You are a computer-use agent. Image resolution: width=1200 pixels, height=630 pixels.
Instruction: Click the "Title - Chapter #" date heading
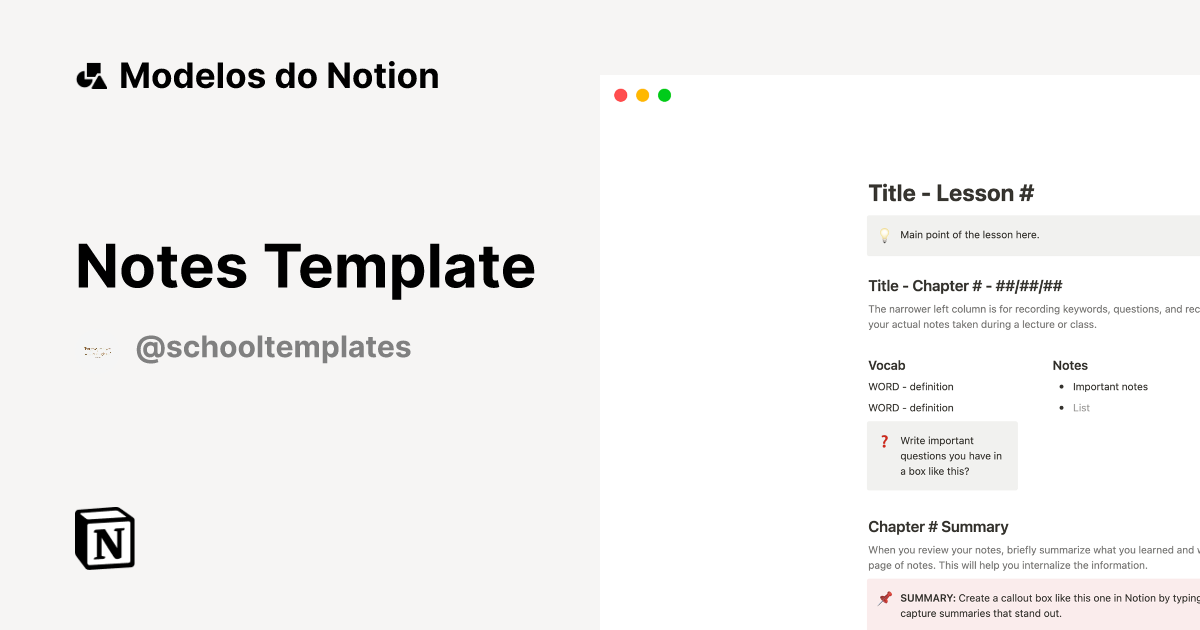tap(964, 286)
